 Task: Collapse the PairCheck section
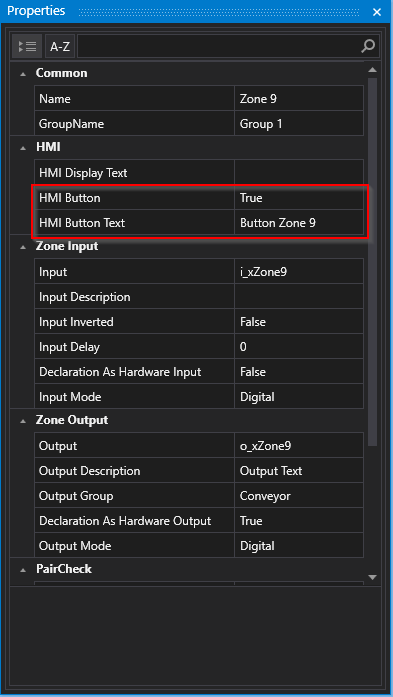click(x=23, y=570)
